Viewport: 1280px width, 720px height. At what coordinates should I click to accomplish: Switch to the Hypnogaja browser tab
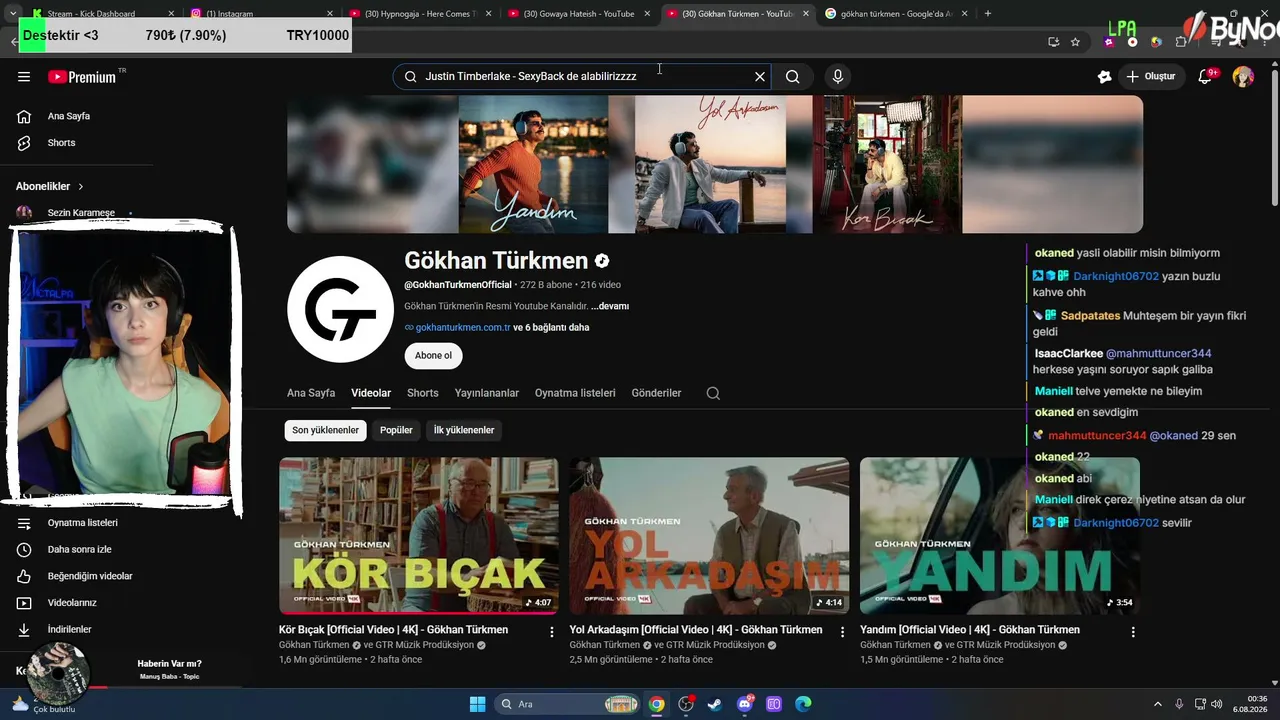[x=421, y=13]
